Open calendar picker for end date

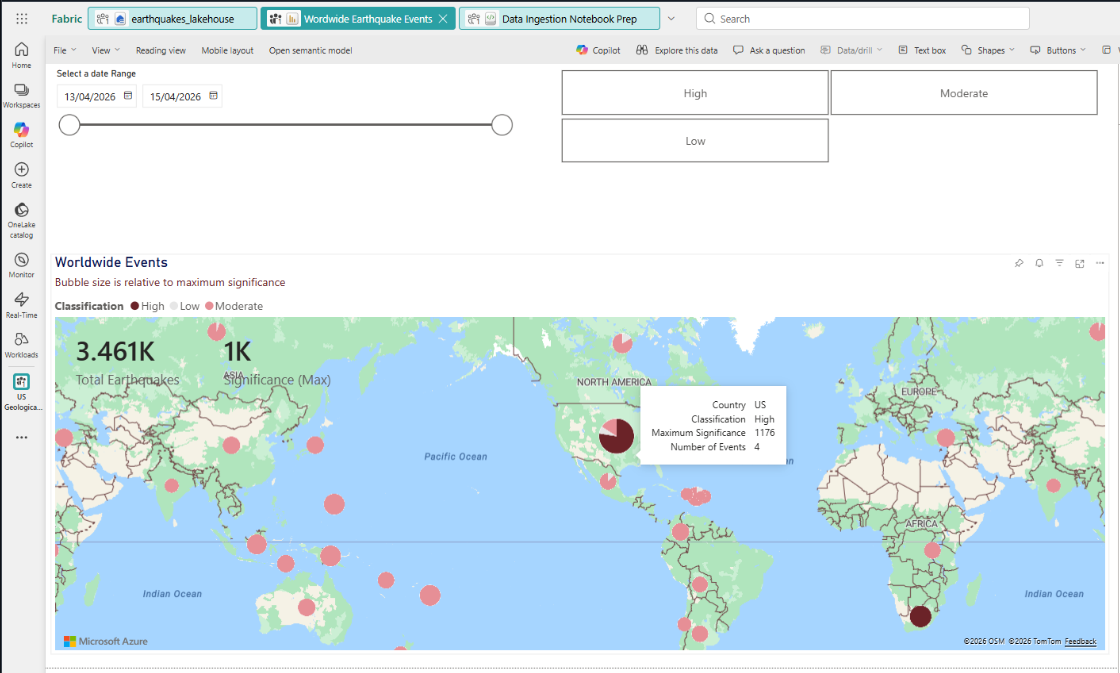point(213,96)
